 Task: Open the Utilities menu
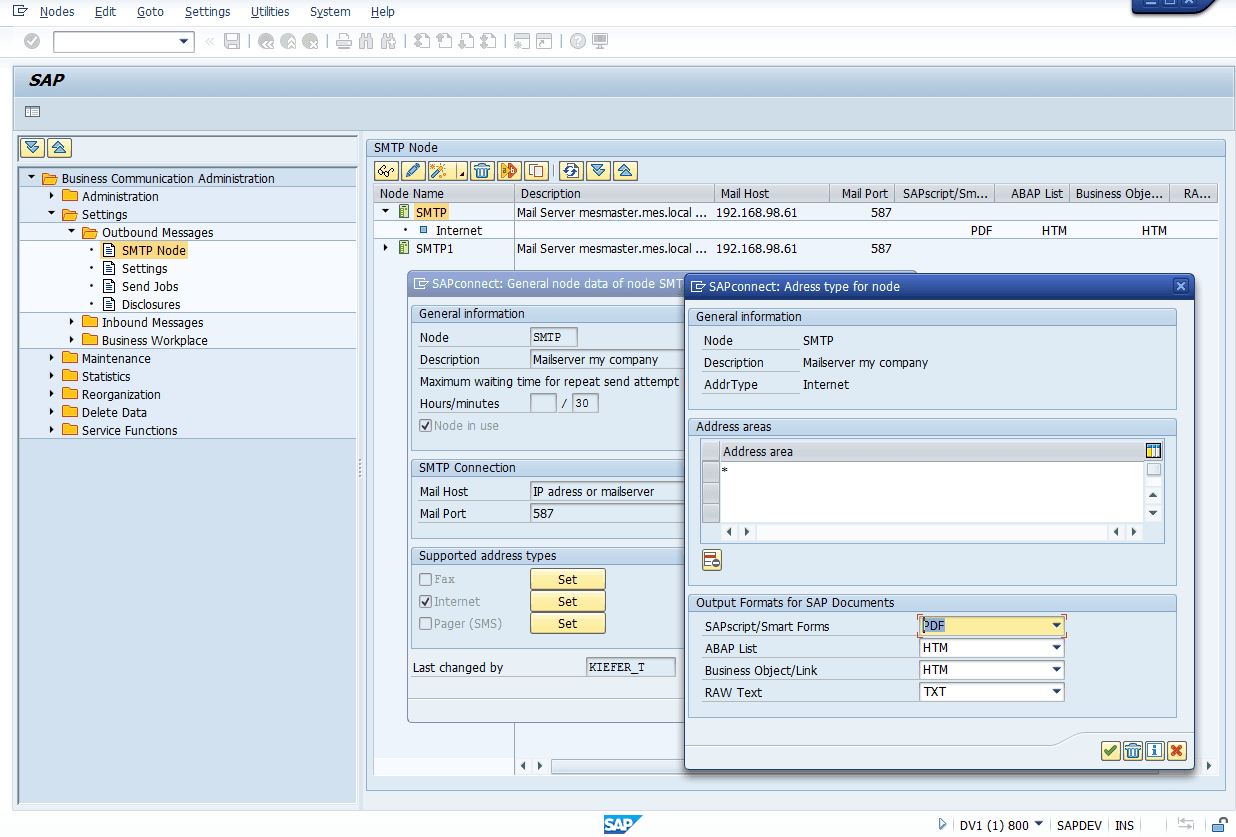(270, 12)
